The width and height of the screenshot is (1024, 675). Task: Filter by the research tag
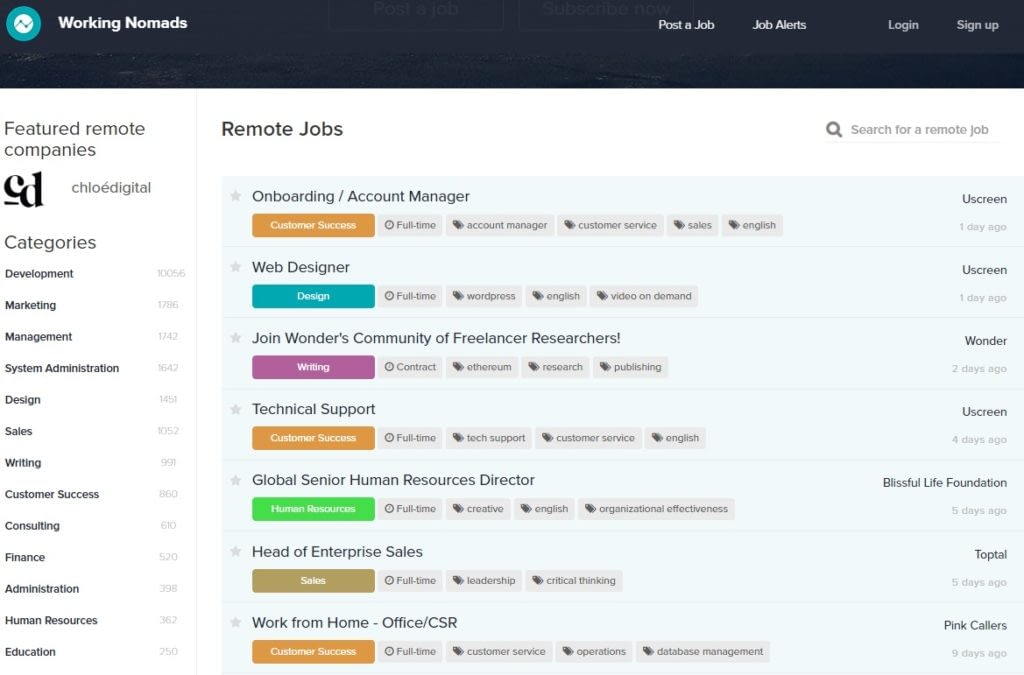click(555, 367)
